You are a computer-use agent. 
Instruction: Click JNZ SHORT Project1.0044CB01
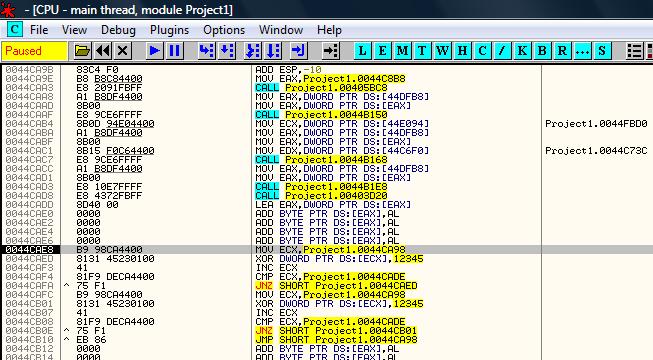coord(336,330)
